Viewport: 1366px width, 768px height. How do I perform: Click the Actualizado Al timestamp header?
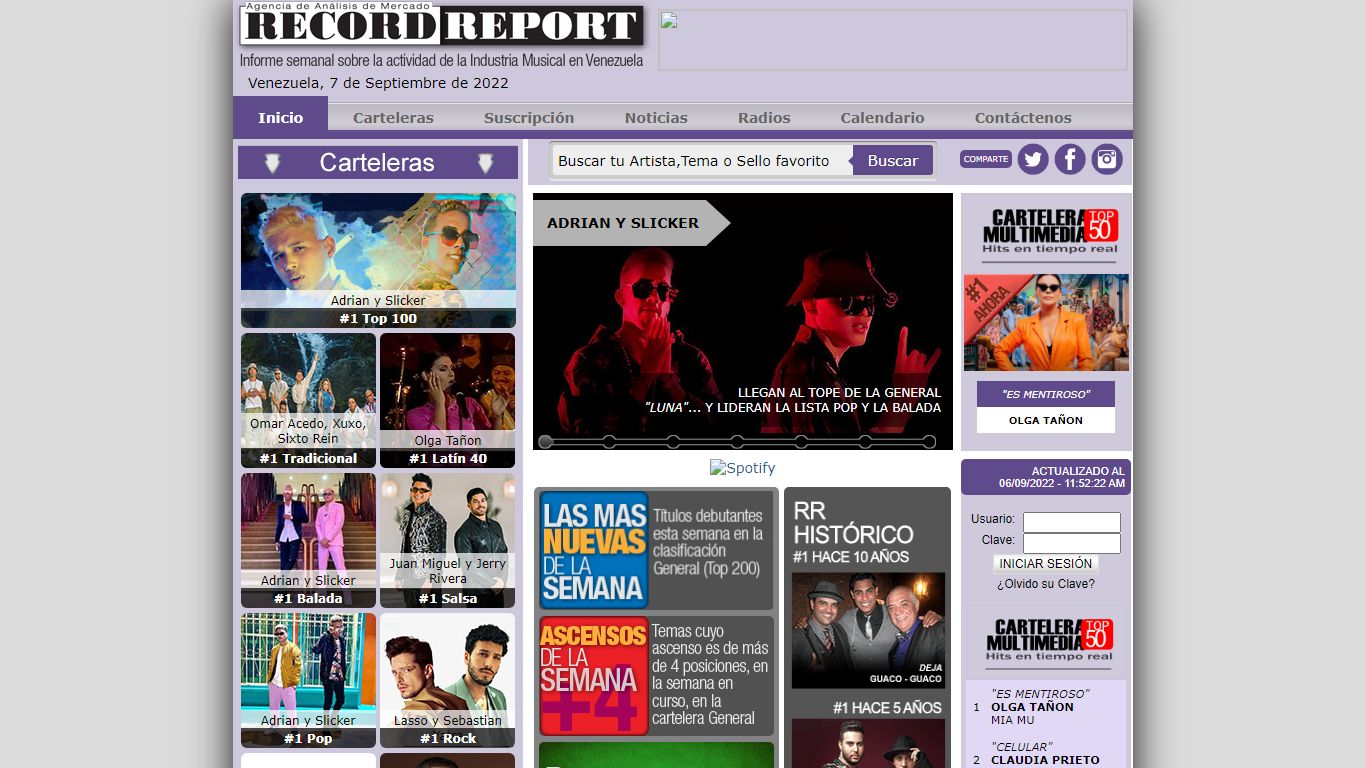[1046, 477]
